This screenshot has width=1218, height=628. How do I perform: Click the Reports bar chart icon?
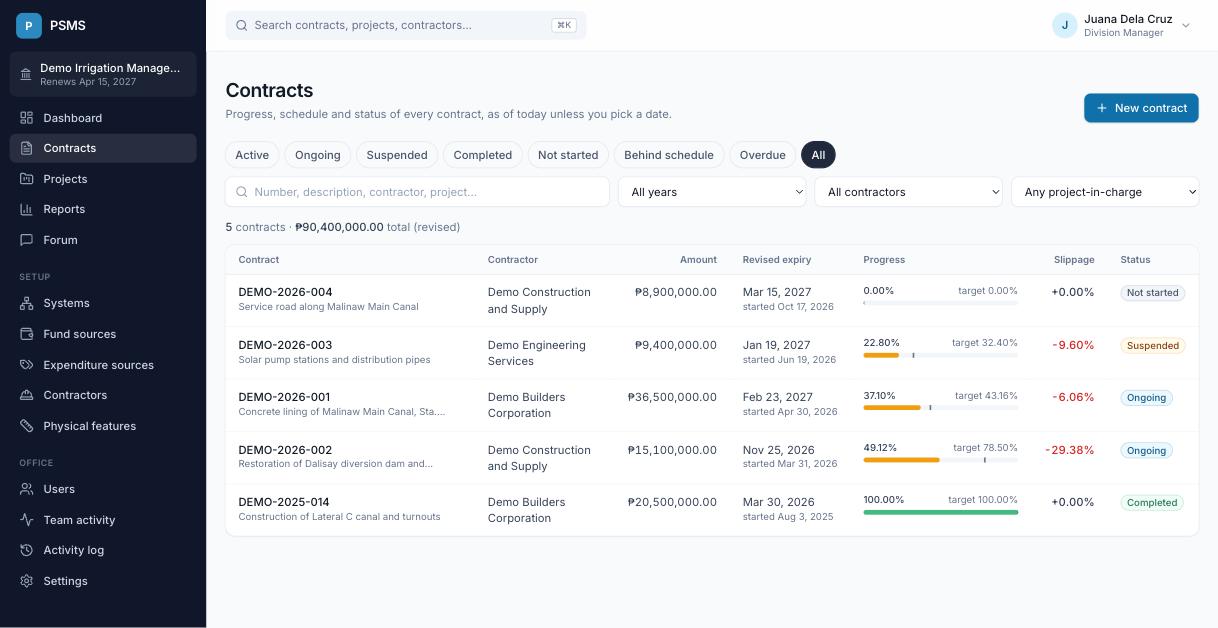click(x=27, y=209)
